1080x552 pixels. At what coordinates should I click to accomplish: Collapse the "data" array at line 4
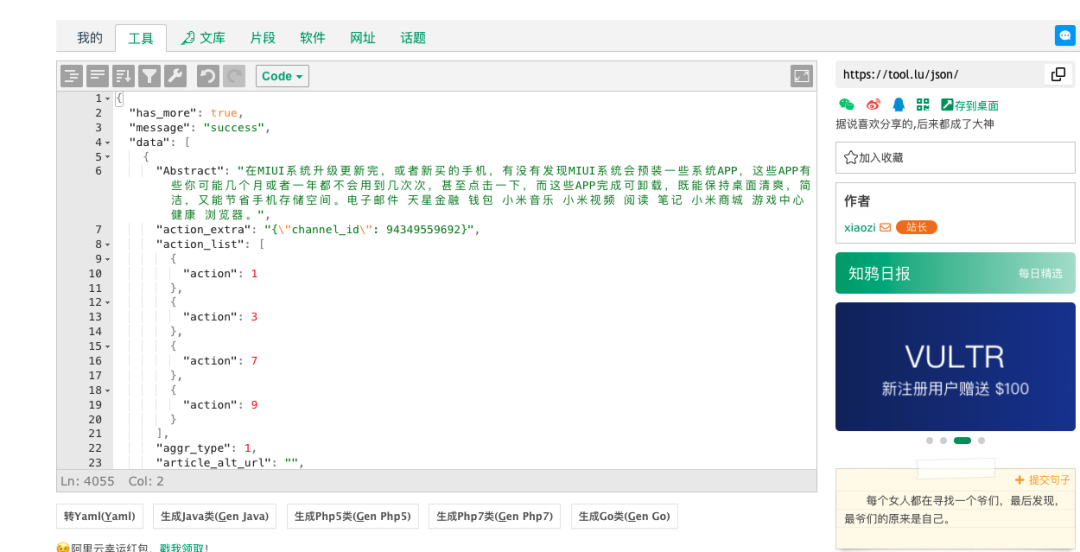coord(107,143)
